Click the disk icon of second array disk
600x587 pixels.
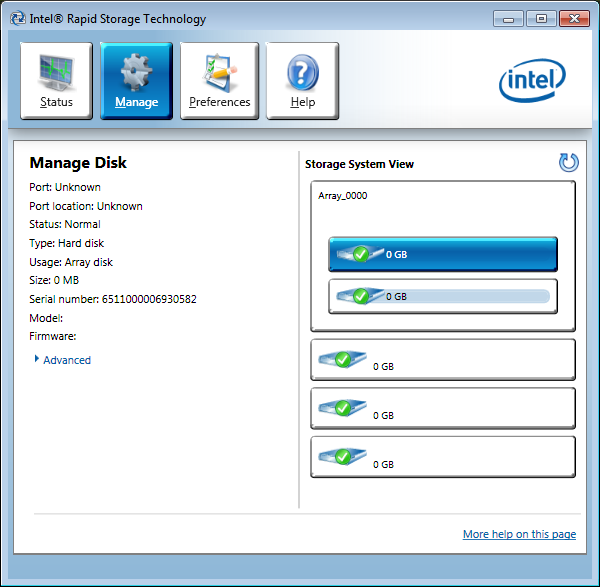[x=360, y=296]
